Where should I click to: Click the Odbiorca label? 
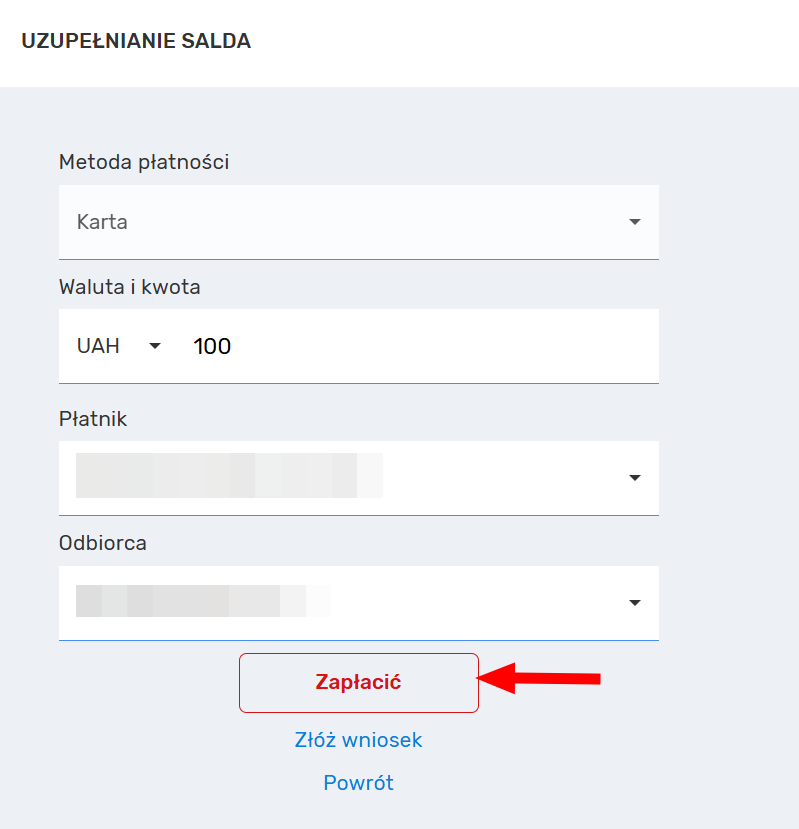[x=103, y=543]
